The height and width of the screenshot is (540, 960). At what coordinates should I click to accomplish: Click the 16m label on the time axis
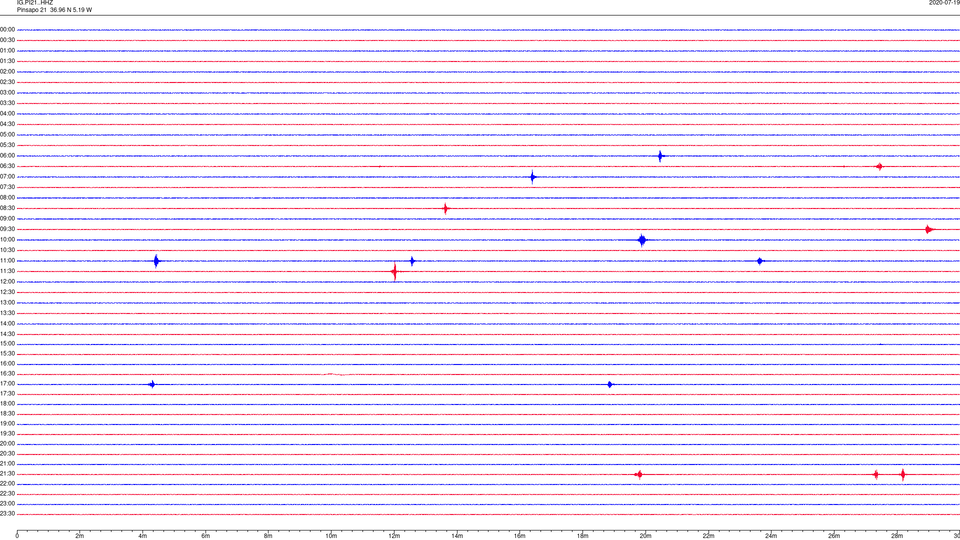[520, 536]
